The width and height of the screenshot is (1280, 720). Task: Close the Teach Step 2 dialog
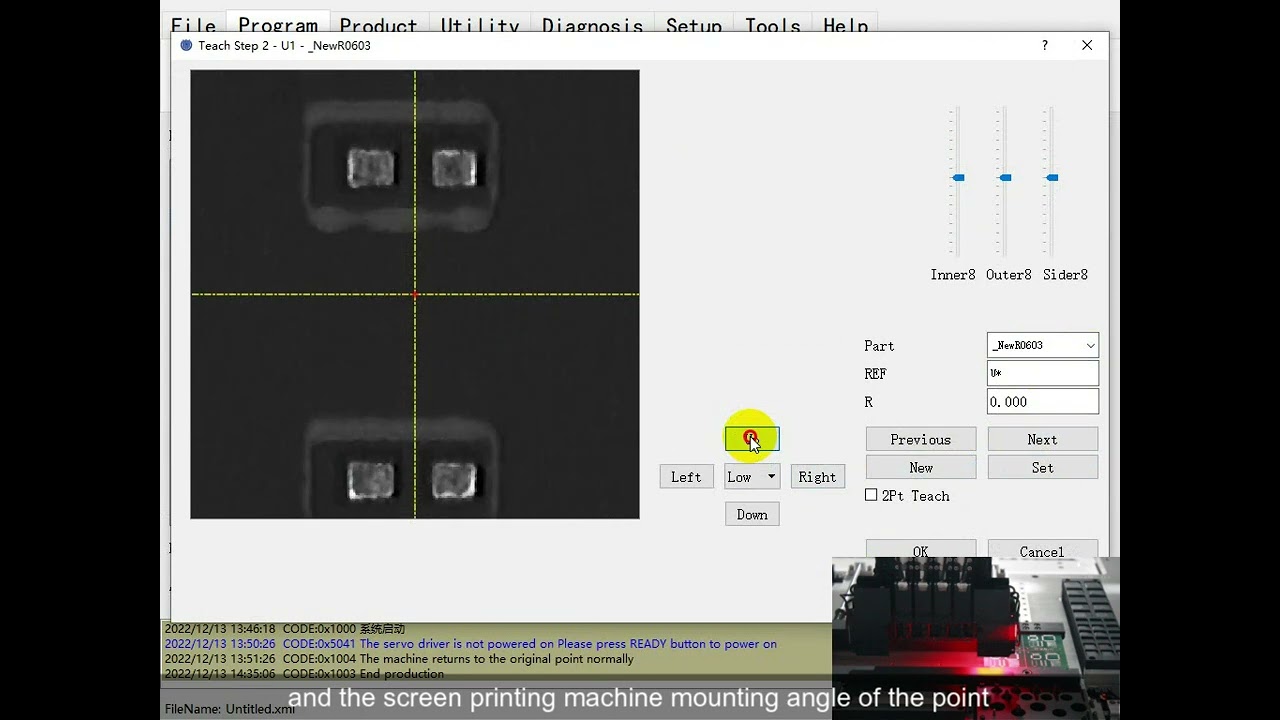coord(1087,45)
